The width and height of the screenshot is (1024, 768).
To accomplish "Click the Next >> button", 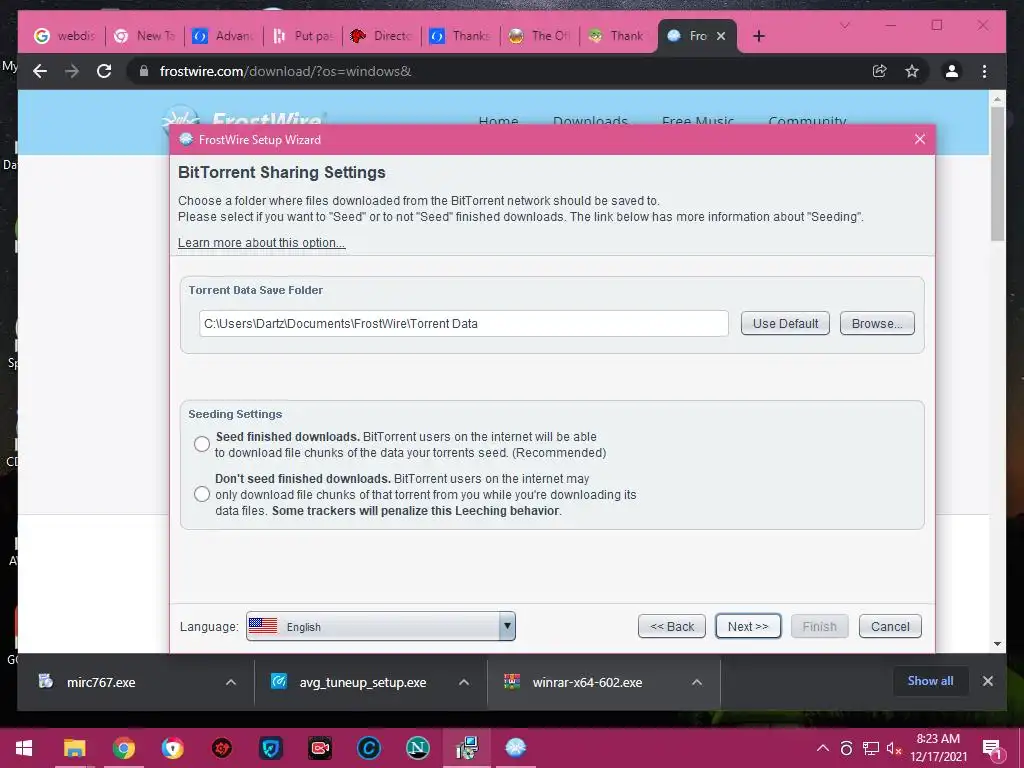I will (748, 626).
